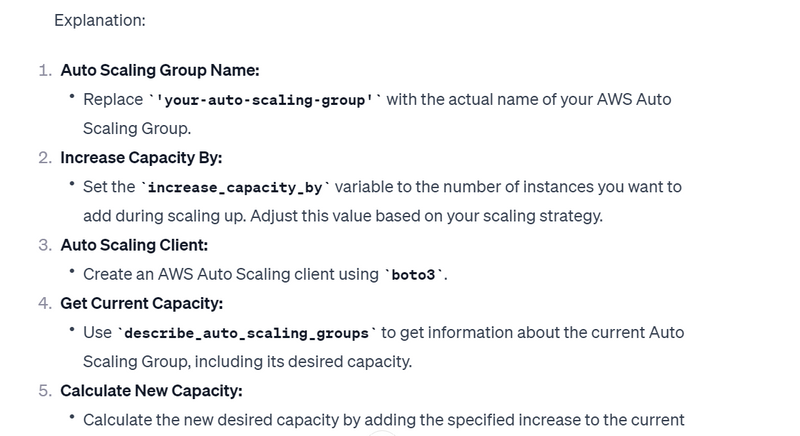800x436 pixels.
Task: Click the 'Auto Scaling Group Name:' heading
Action: pyautogui.click(x=160, y=70)
